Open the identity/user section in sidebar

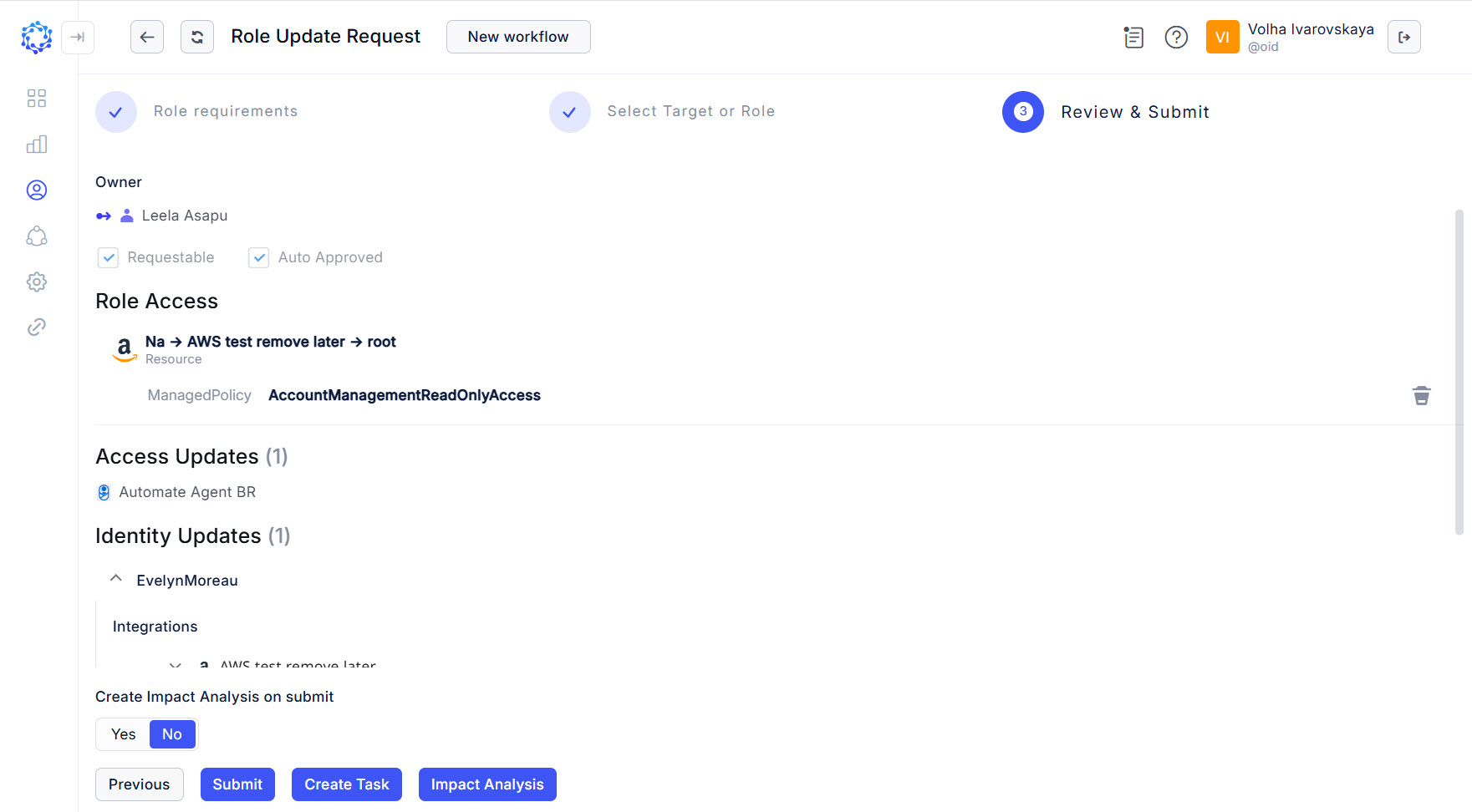pyautogui.click(x=37, y=190)
